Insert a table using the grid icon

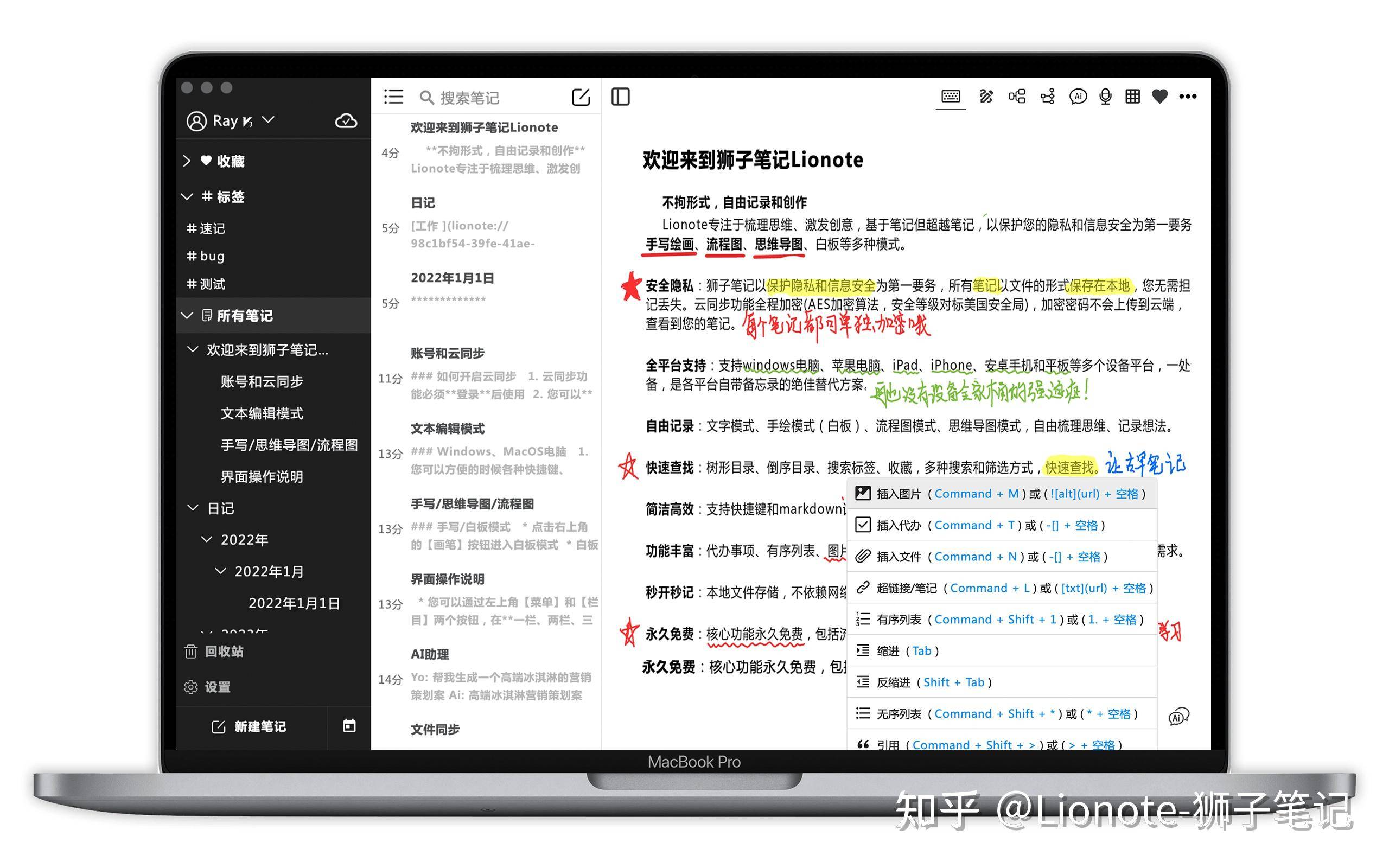tap(1132, 96)
